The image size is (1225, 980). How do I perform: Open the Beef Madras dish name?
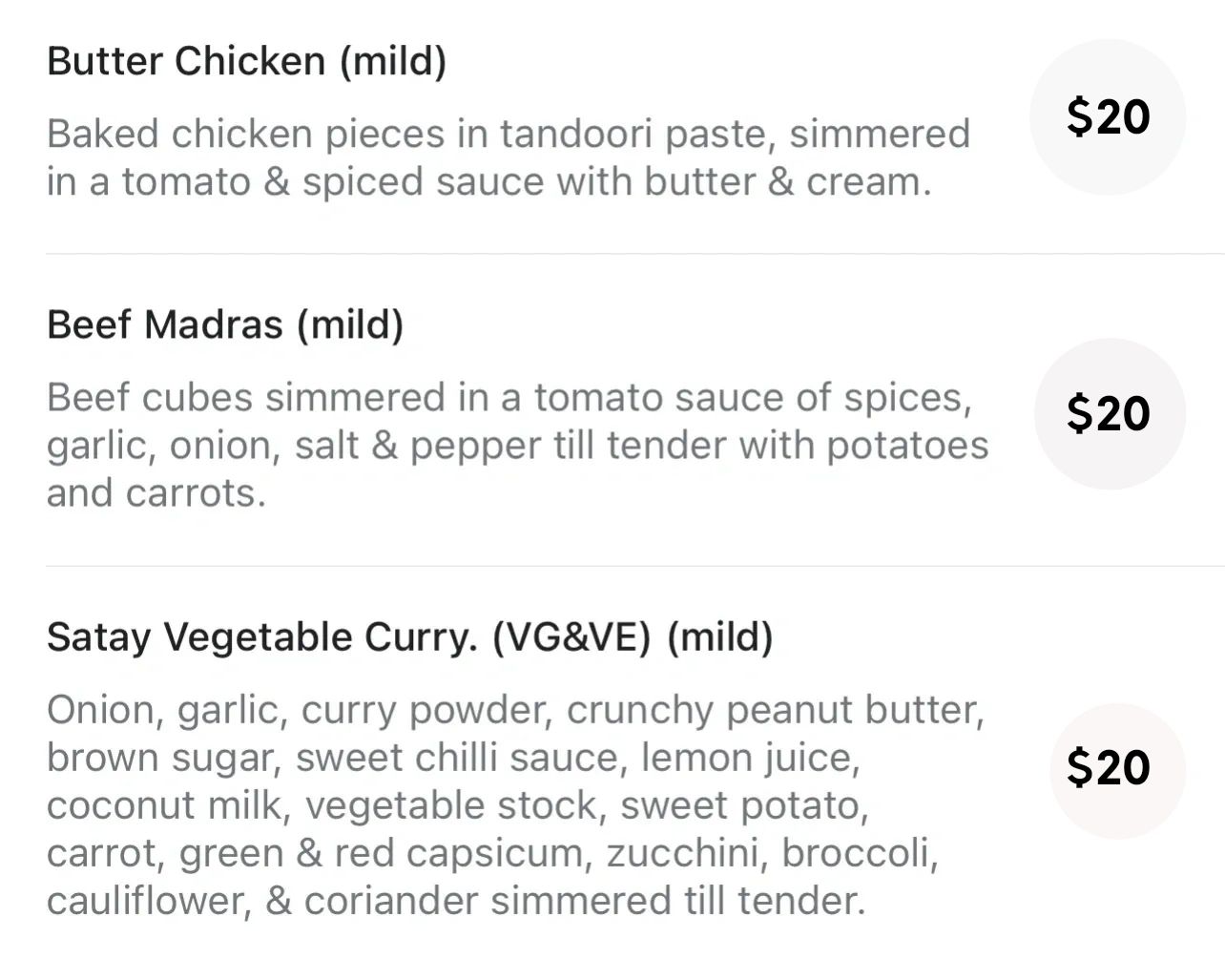[x=164, y=325]
